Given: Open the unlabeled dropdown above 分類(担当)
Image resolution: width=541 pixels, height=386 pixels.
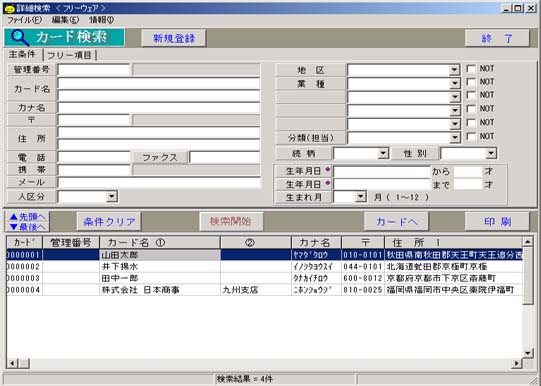Looking at the screenshot, I should pyautogui.click(x=455, y=124).
